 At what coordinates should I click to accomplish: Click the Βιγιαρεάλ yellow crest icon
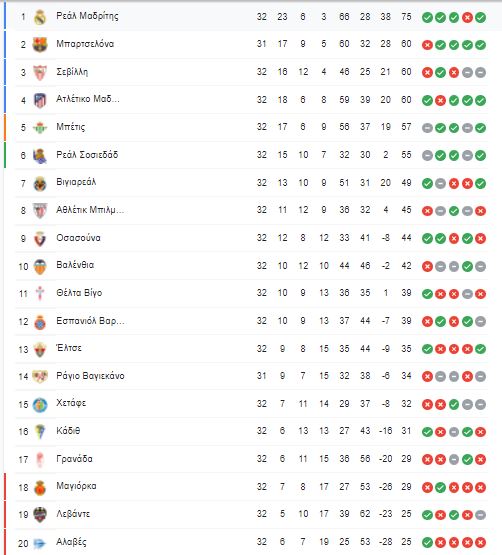pos(40,183)
